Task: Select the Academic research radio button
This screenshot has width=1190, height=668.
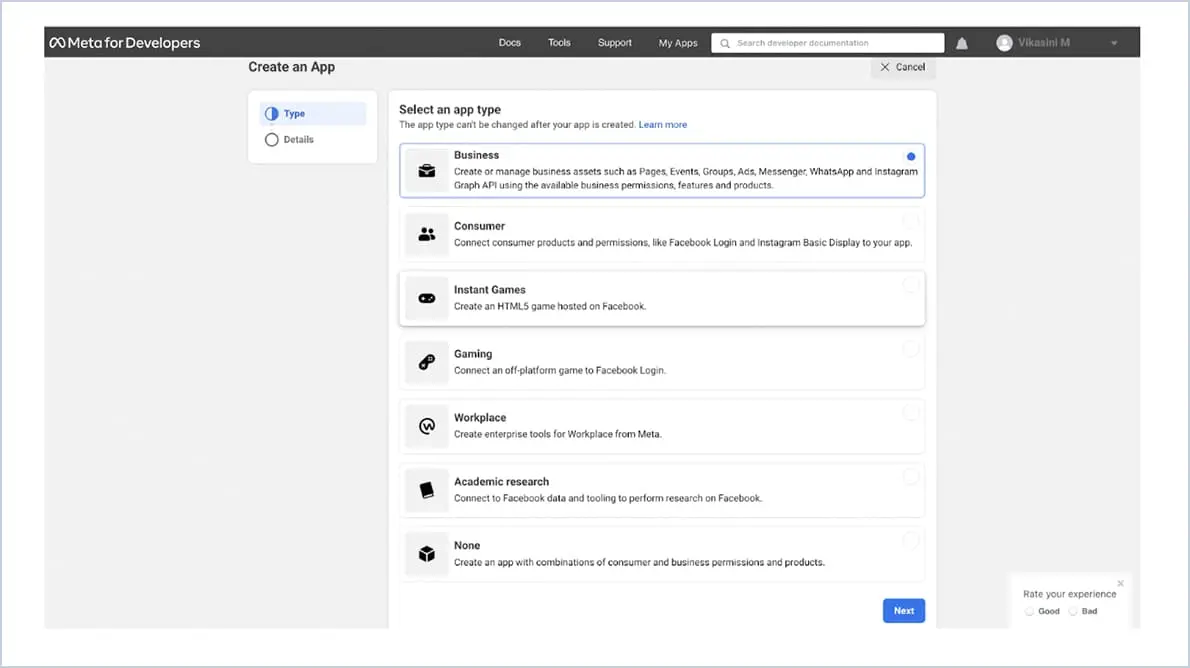Action: (x=911, y=476)
